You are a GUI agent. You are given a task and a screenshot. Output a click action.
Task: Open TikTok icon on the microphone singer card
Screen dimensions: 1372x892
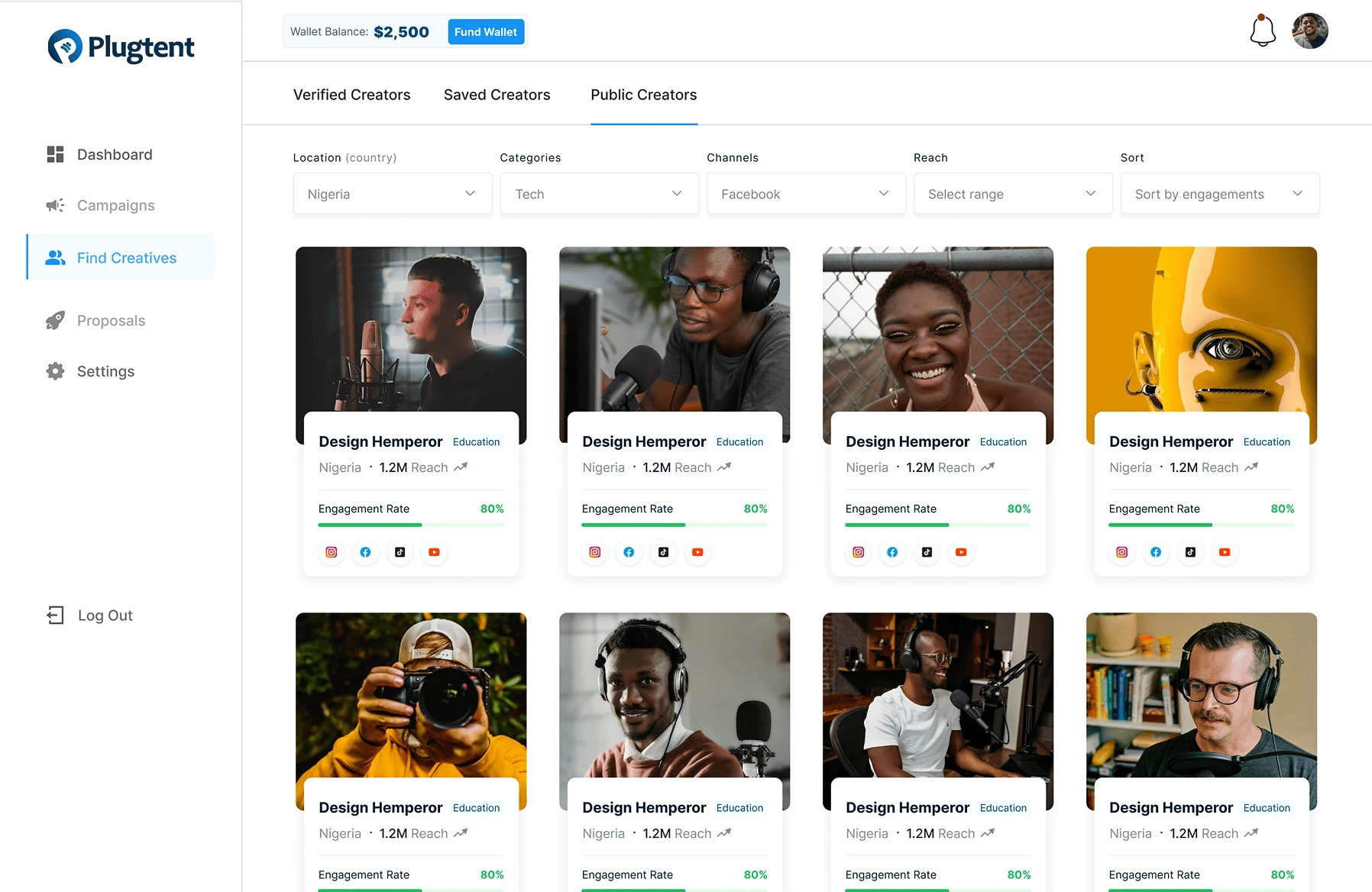(400, 552)
